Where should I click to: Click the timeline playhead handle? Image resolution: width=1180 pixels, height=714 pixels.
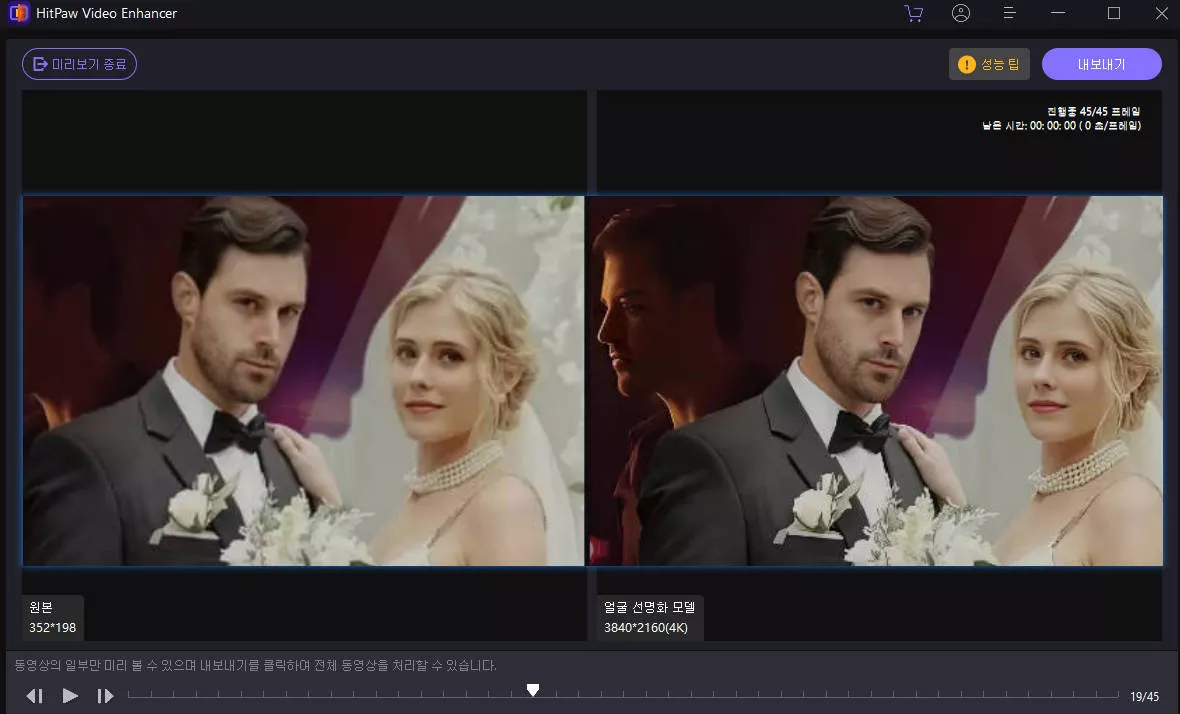[533, 690]
